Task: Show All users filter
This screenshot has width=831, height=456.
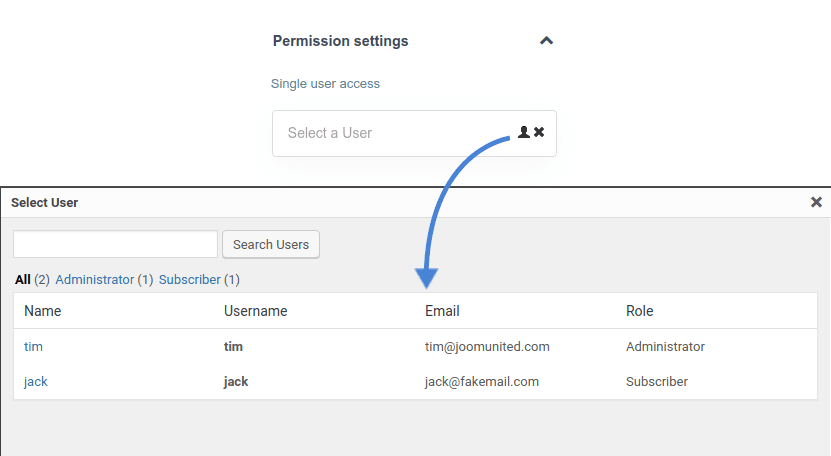Action: pos(23,280)
